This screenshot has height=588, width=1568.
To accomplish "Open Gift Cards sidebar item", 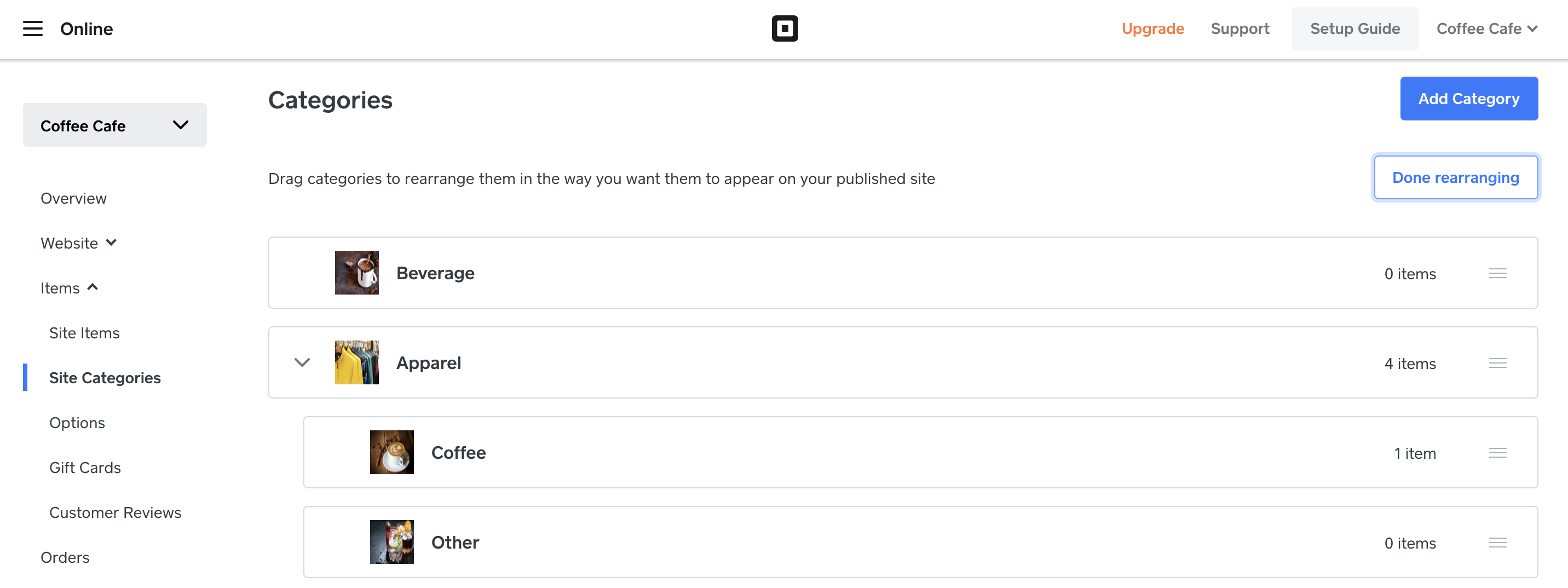I will 85,468.
